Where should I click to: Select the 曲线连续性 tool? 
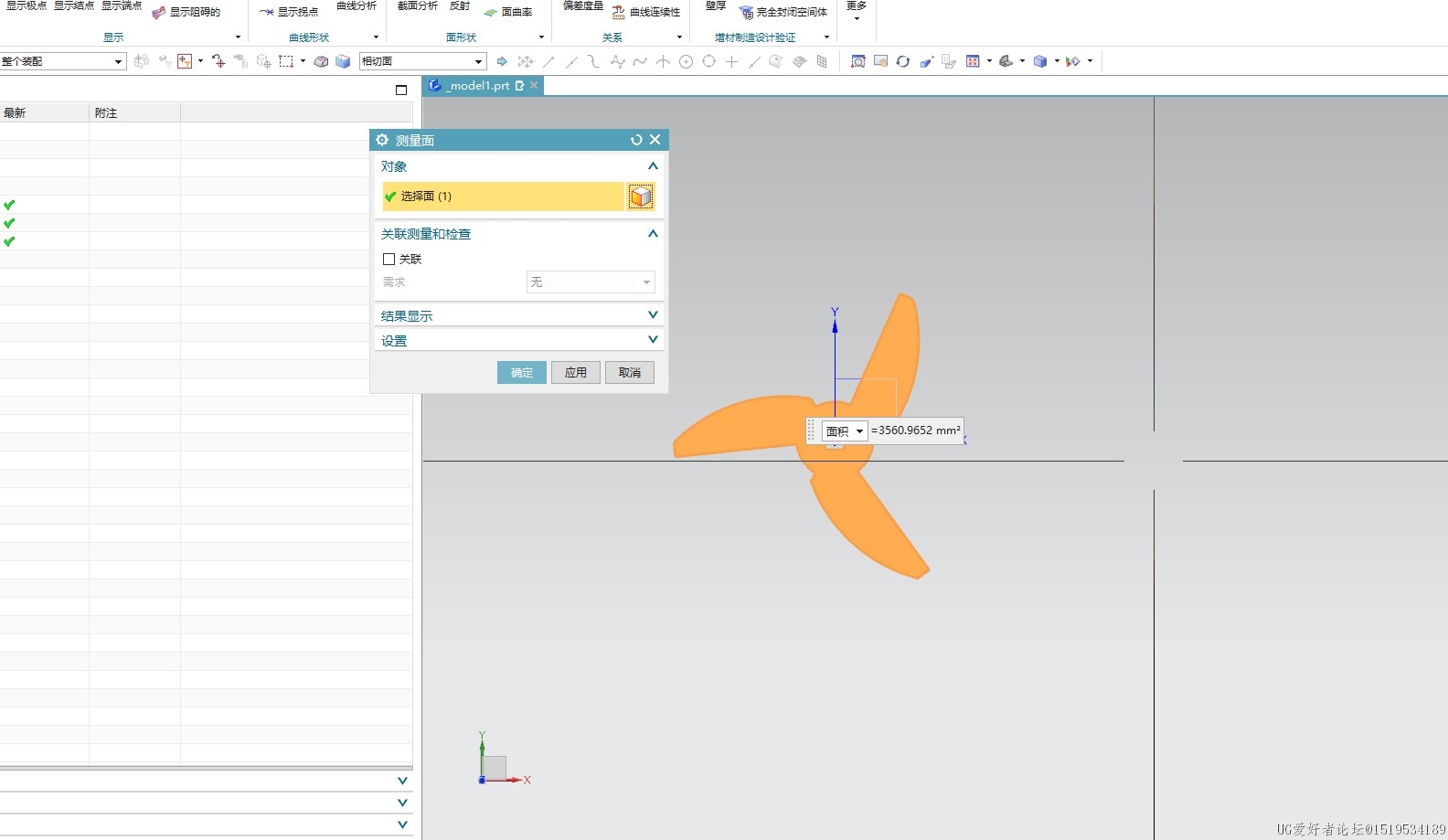[x=646, y=12]
